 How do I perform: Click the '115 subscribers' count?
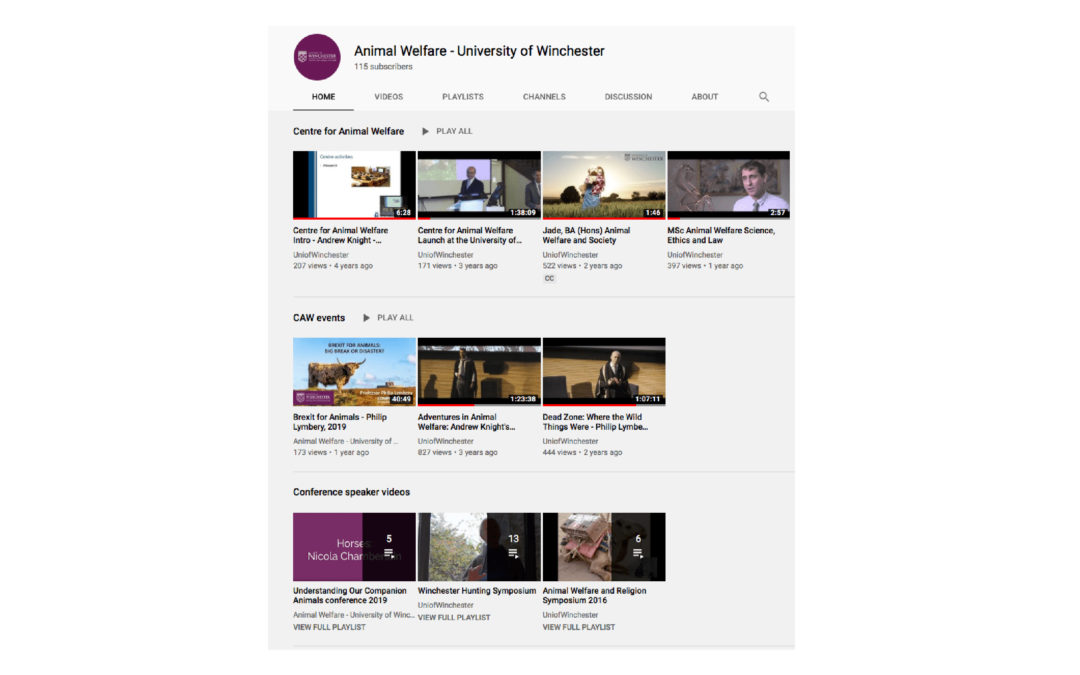pyautogui.click(x=384, y=67)
